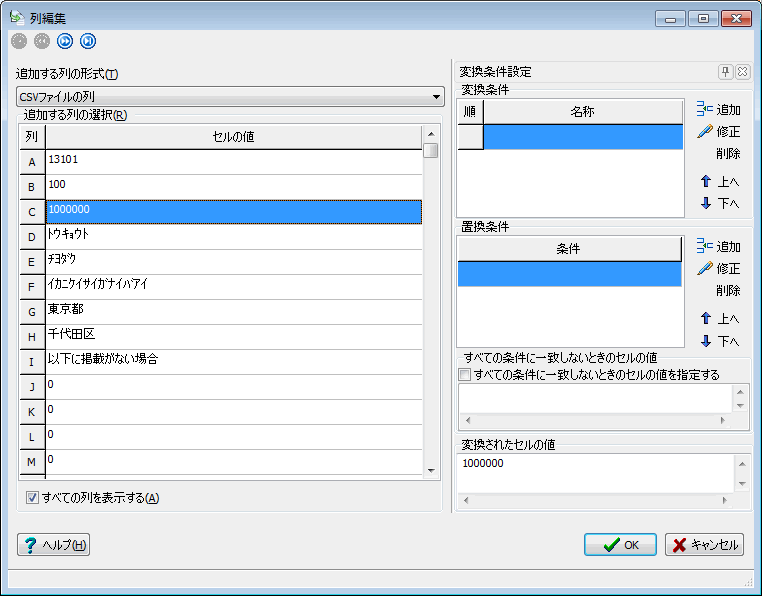Image resolution: width=762 pixels, height=596 pixels.
Task: Click the blue skip-to-last icon in toolbar
Action: (88, 41)
